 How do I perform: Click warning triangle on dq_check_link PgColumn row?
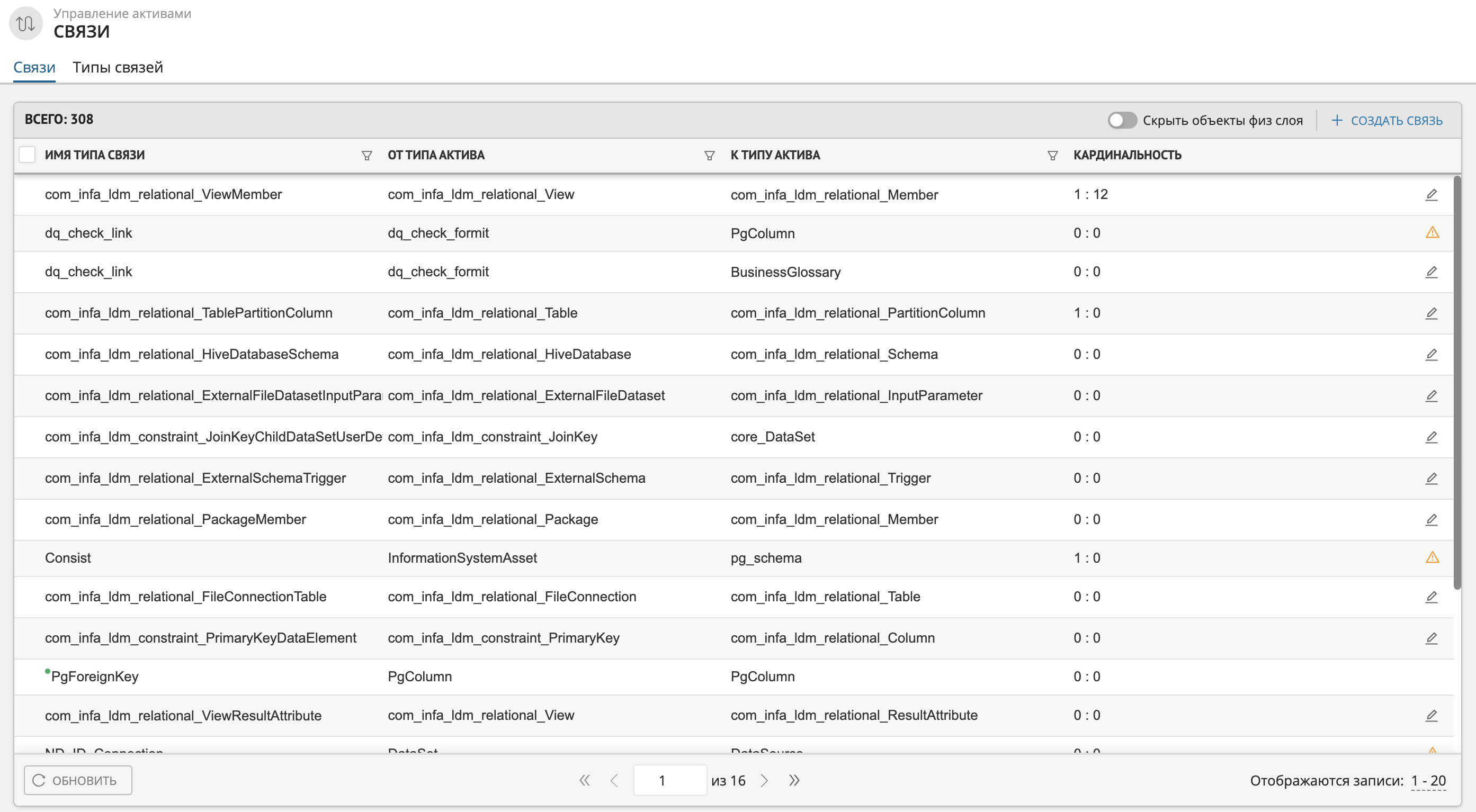[1432, 232]
